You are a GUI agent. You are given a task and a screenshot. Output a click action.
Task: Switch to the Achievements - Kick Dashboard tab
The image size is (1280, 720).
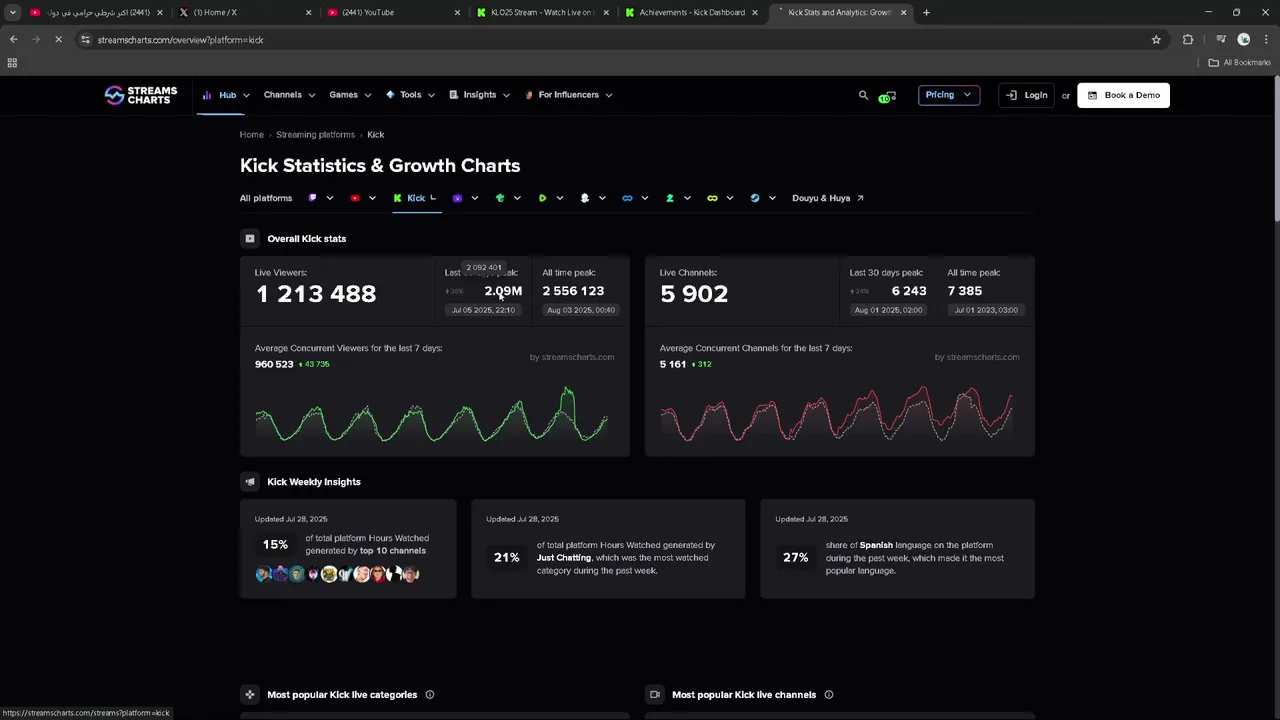click(x=690, y=13)
